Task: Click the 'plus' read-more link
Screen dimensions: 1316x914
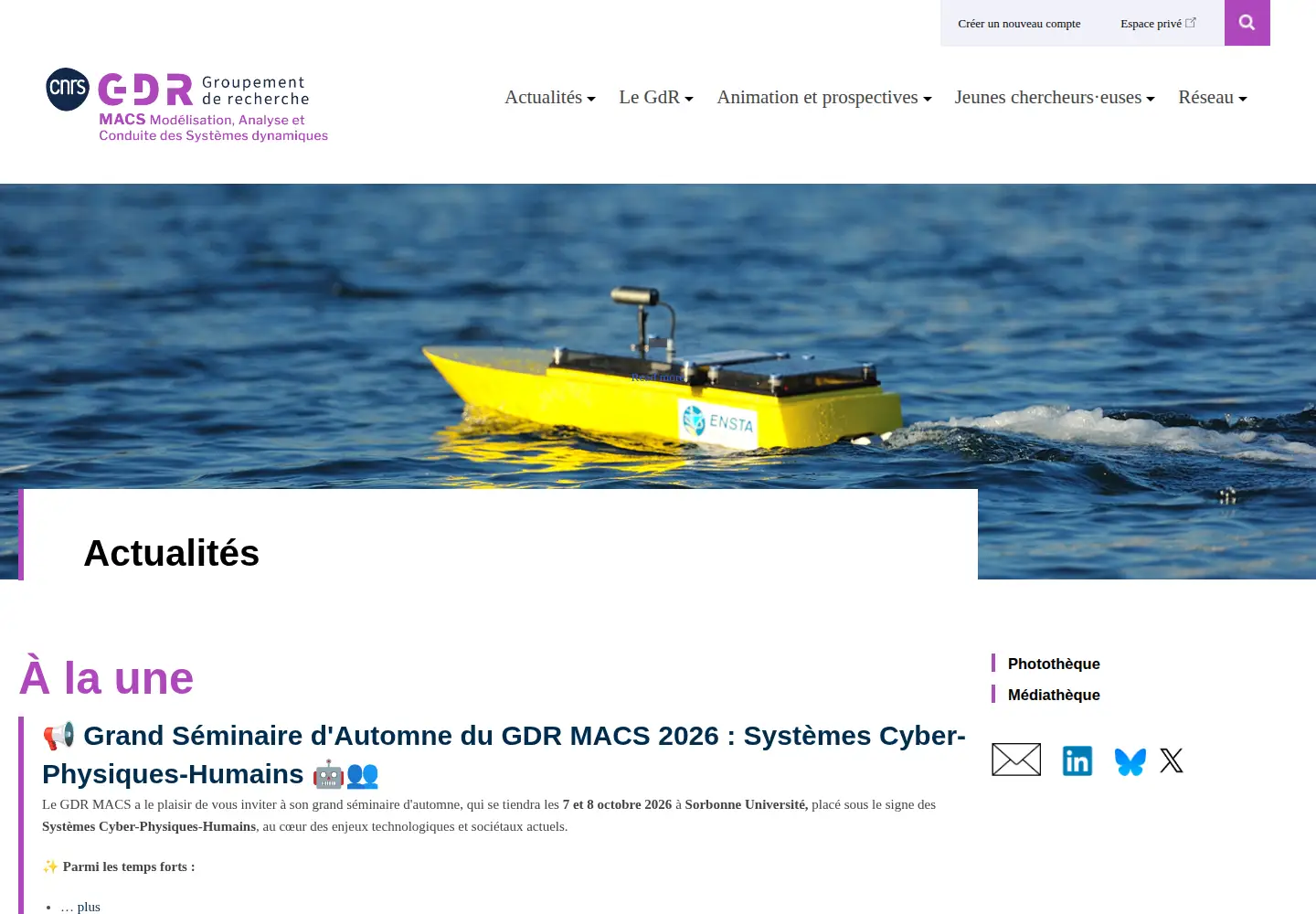Action: point(89,907)
